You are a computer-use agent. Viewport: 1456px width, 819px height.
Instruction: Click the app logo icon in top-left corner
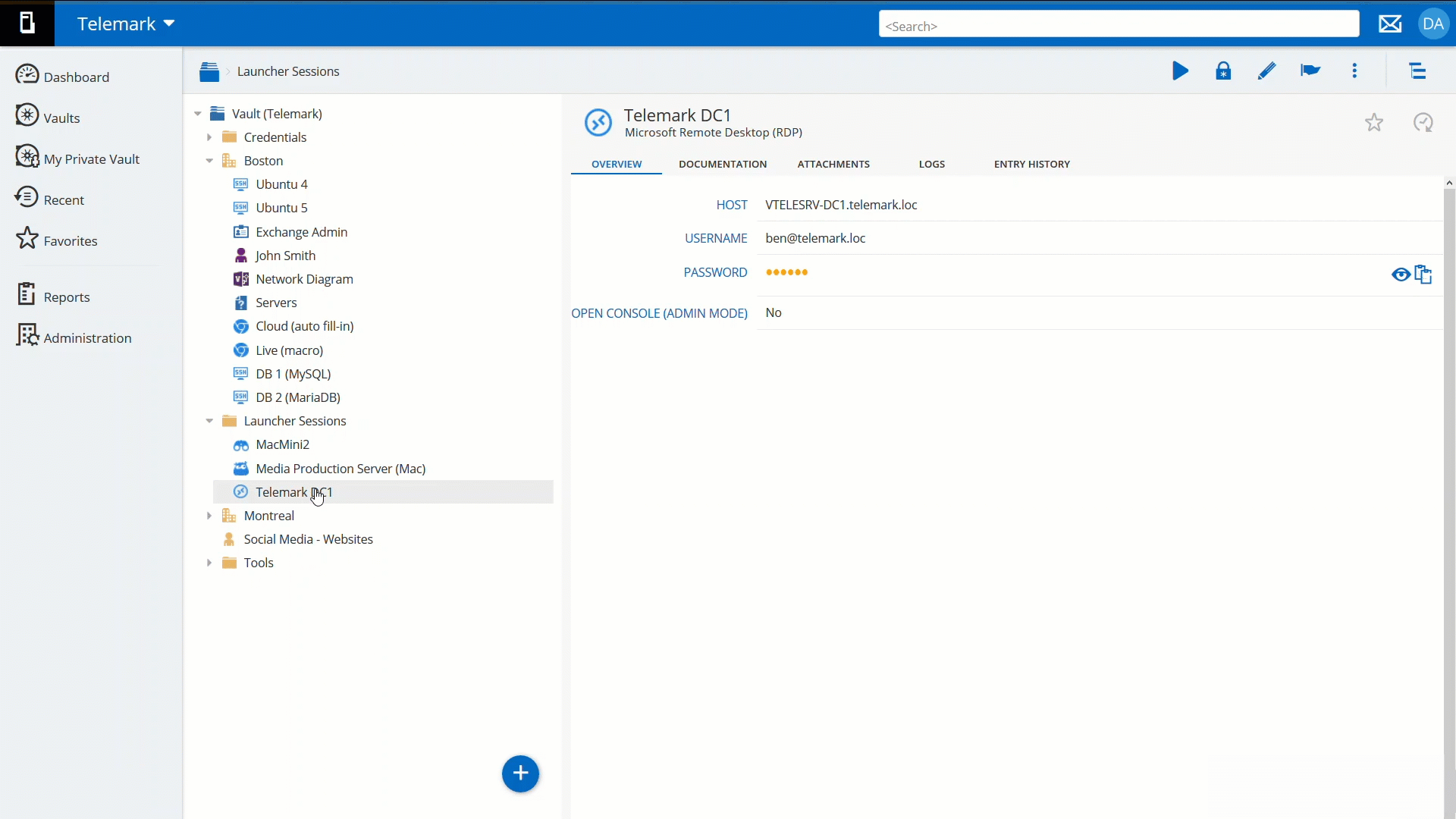point(27,24)
